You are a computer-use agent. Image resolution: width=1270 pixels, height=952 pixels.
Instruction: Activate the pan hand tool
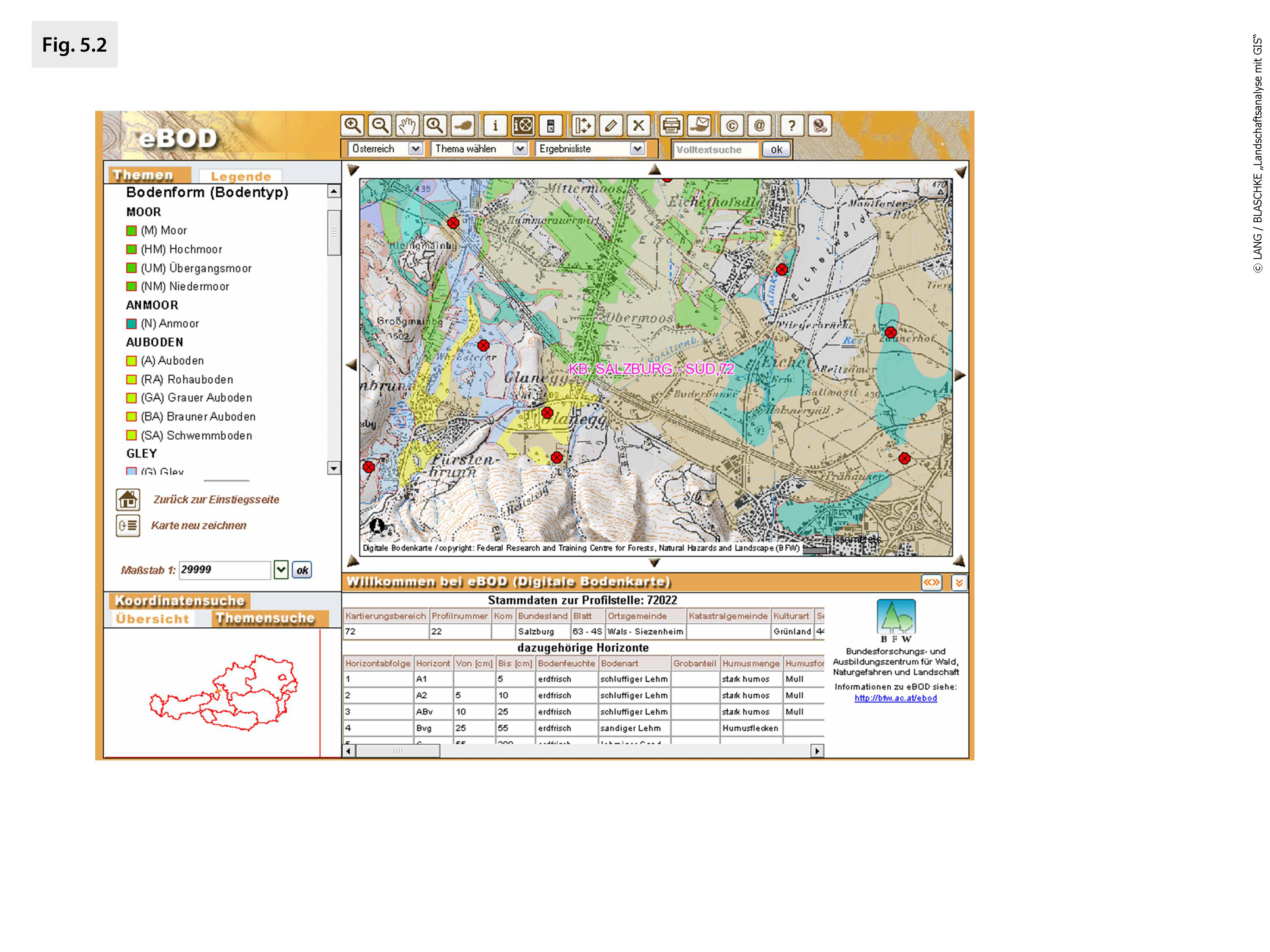click(408, 125)
